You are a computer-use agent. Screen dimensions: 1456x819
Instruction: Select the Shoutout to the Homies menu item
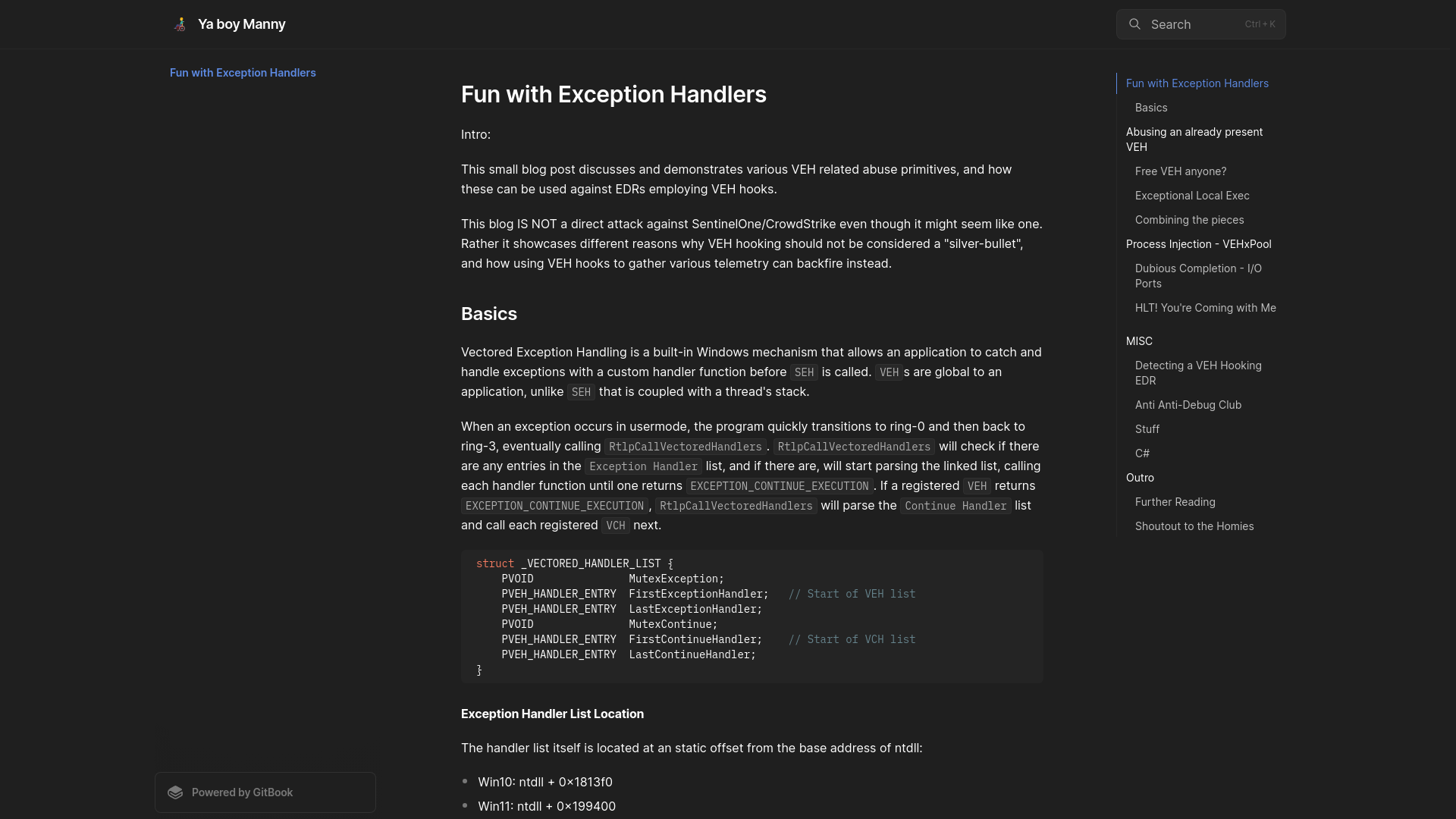(1194, 526)
